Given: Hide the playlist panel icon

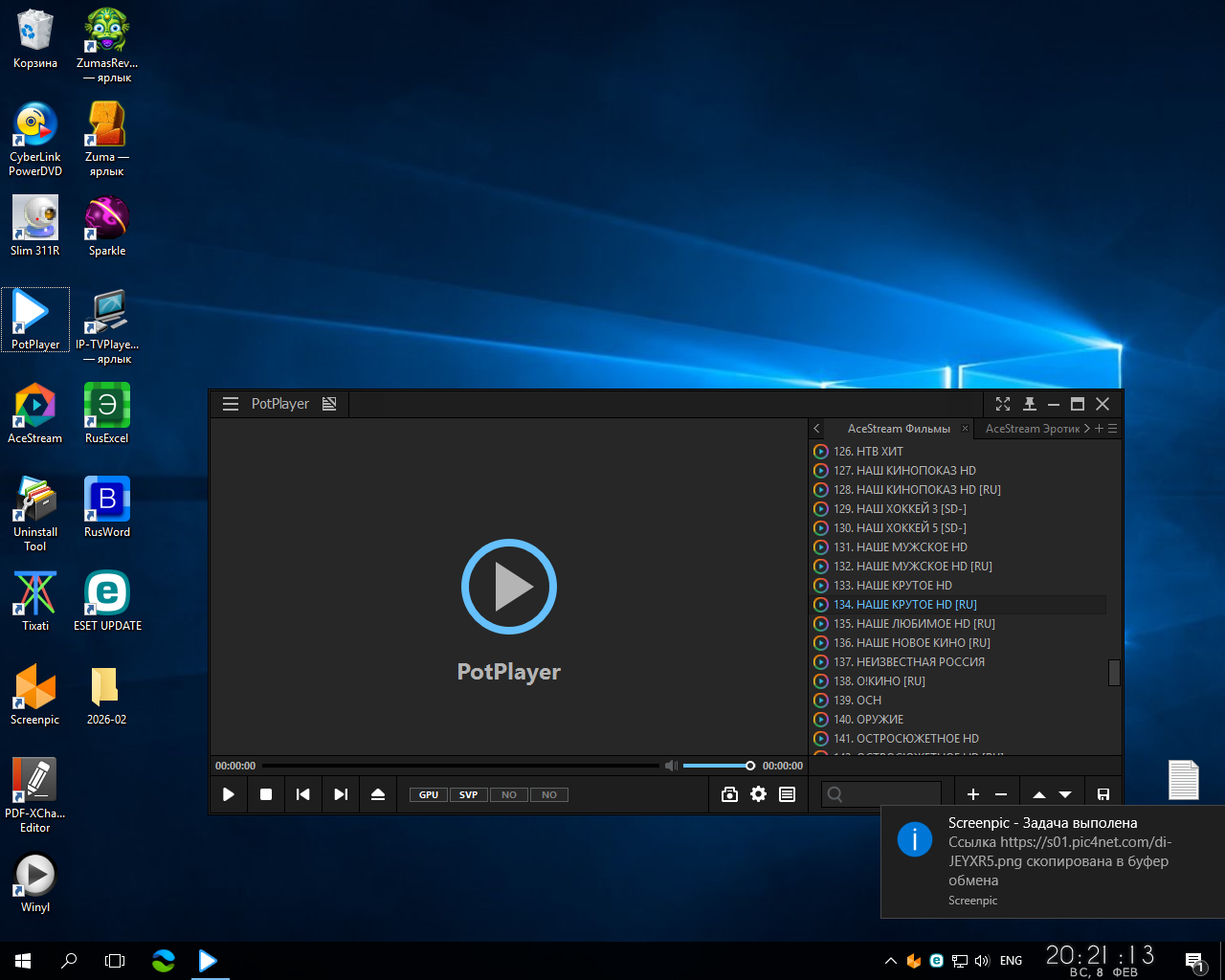Looking at the screenshot, I should point(787,794).
